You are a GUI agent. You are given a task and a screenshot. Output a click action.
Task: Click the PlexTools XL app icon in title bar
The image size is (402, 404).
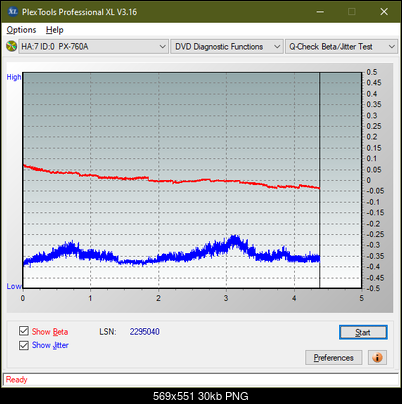coord(12,12)
